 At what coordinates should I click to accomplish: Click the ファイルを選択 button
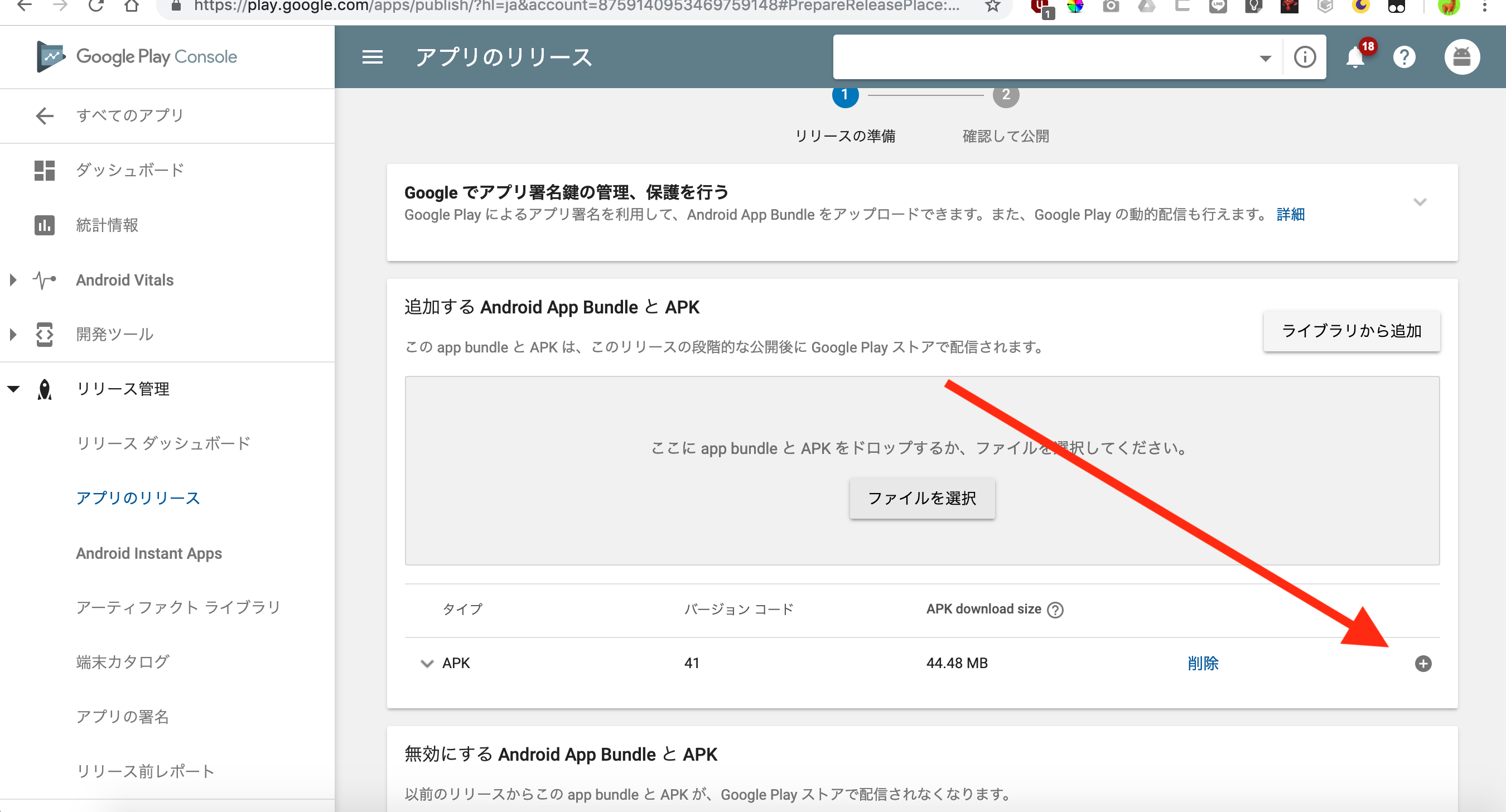coord(921,499)
